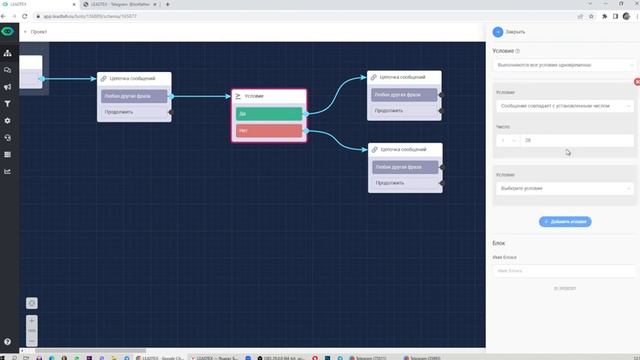The image size is (640, 360).
Task: Reload the page in browser toolbar
Action: (x=24, y=16)
